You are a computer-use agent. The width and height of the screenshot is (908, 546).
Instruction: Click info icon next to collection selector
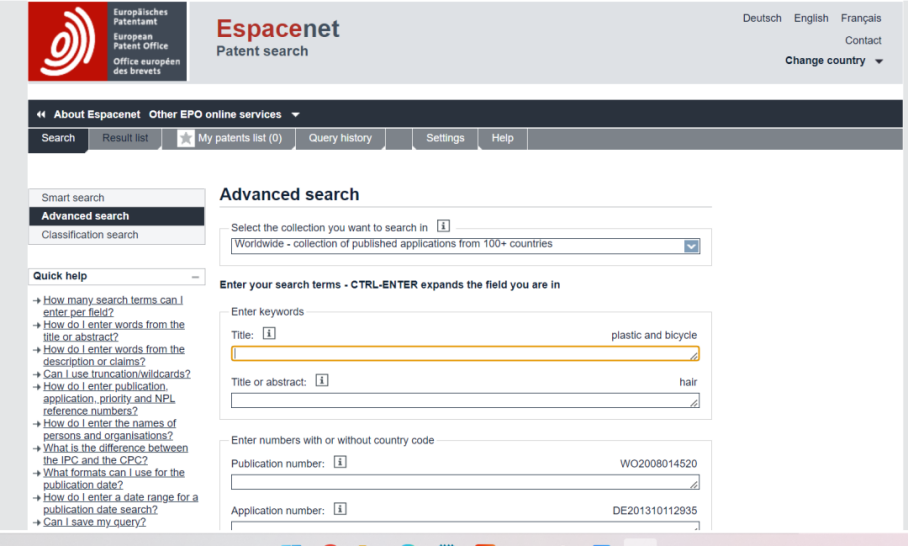pyautogui.click(x=444, y=227)
